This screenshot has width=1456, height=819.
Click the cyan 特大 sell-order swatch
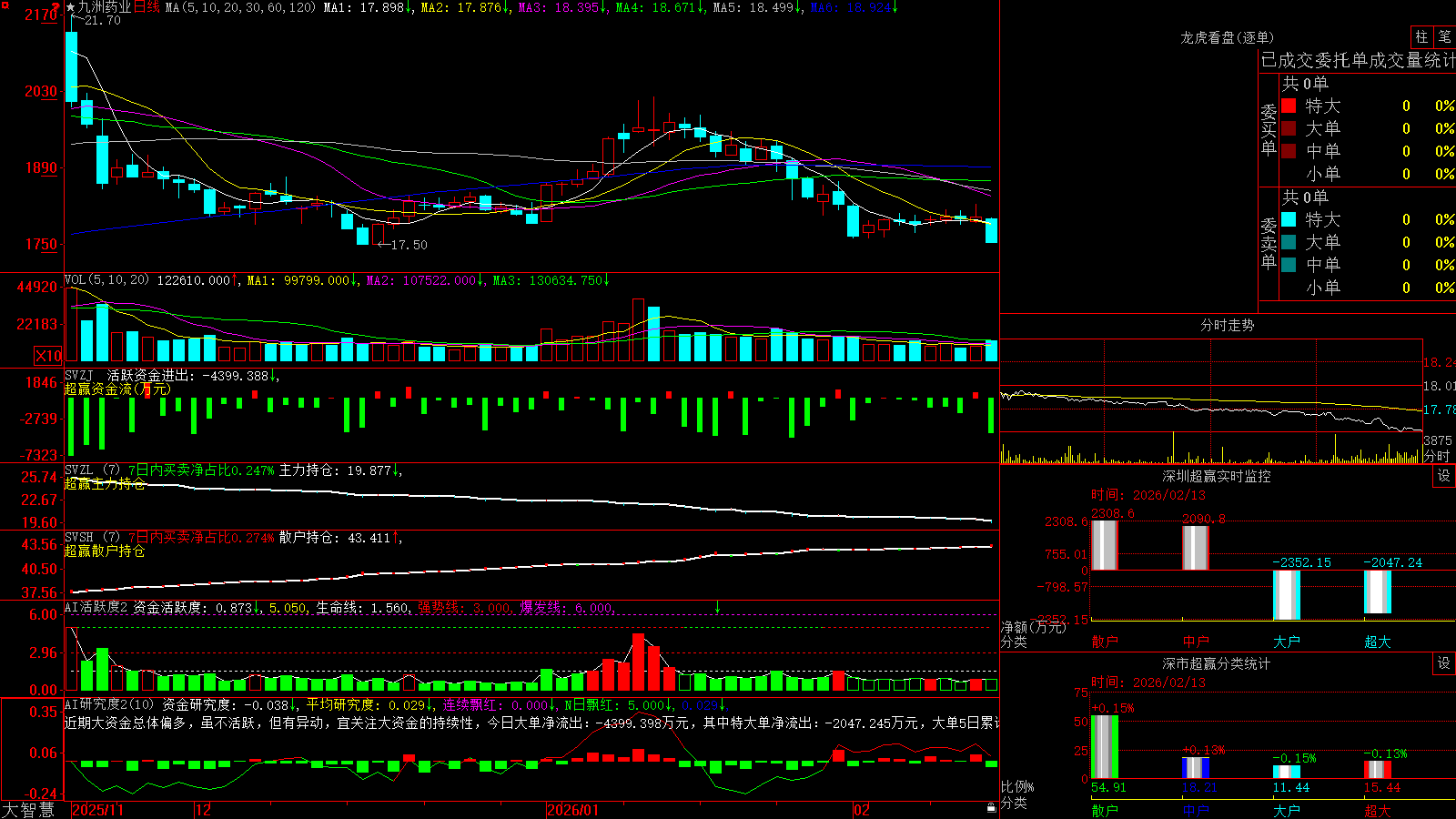(x=1289, y=219)
